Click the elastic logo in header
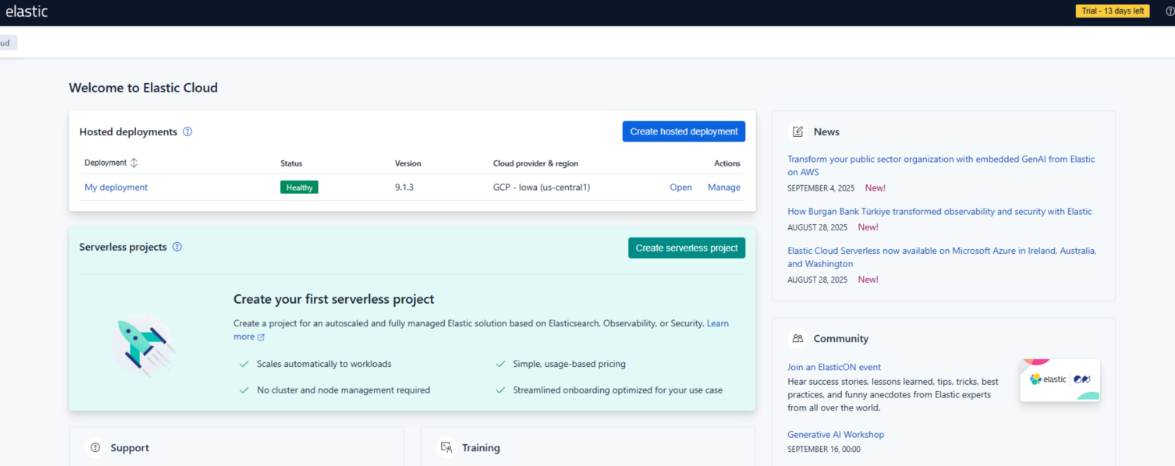The height and width of the screenshot is (466, 1175). pos(26,12)
